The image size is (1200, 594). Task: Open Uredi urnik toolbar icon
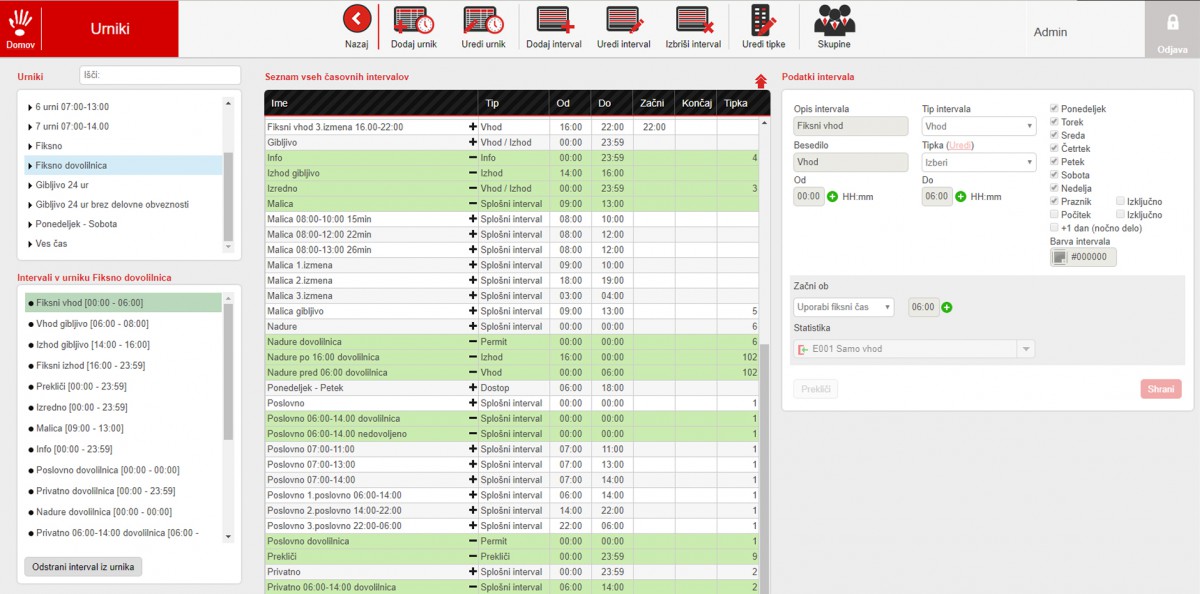pyautogui.click(x=483, y=20)
